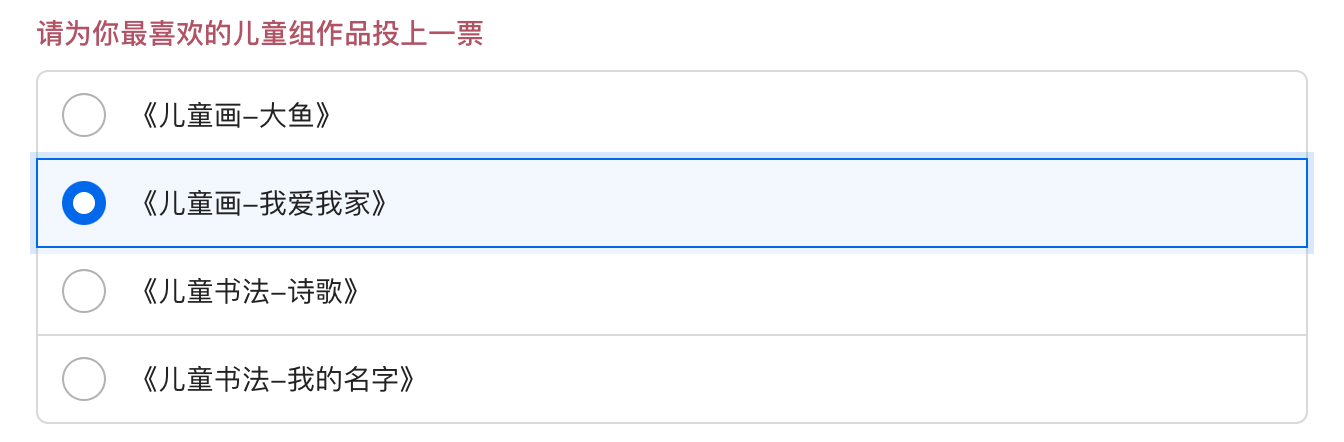
Task: Click the empty circle beside 诗歌
Action: (x=84, y=291)
